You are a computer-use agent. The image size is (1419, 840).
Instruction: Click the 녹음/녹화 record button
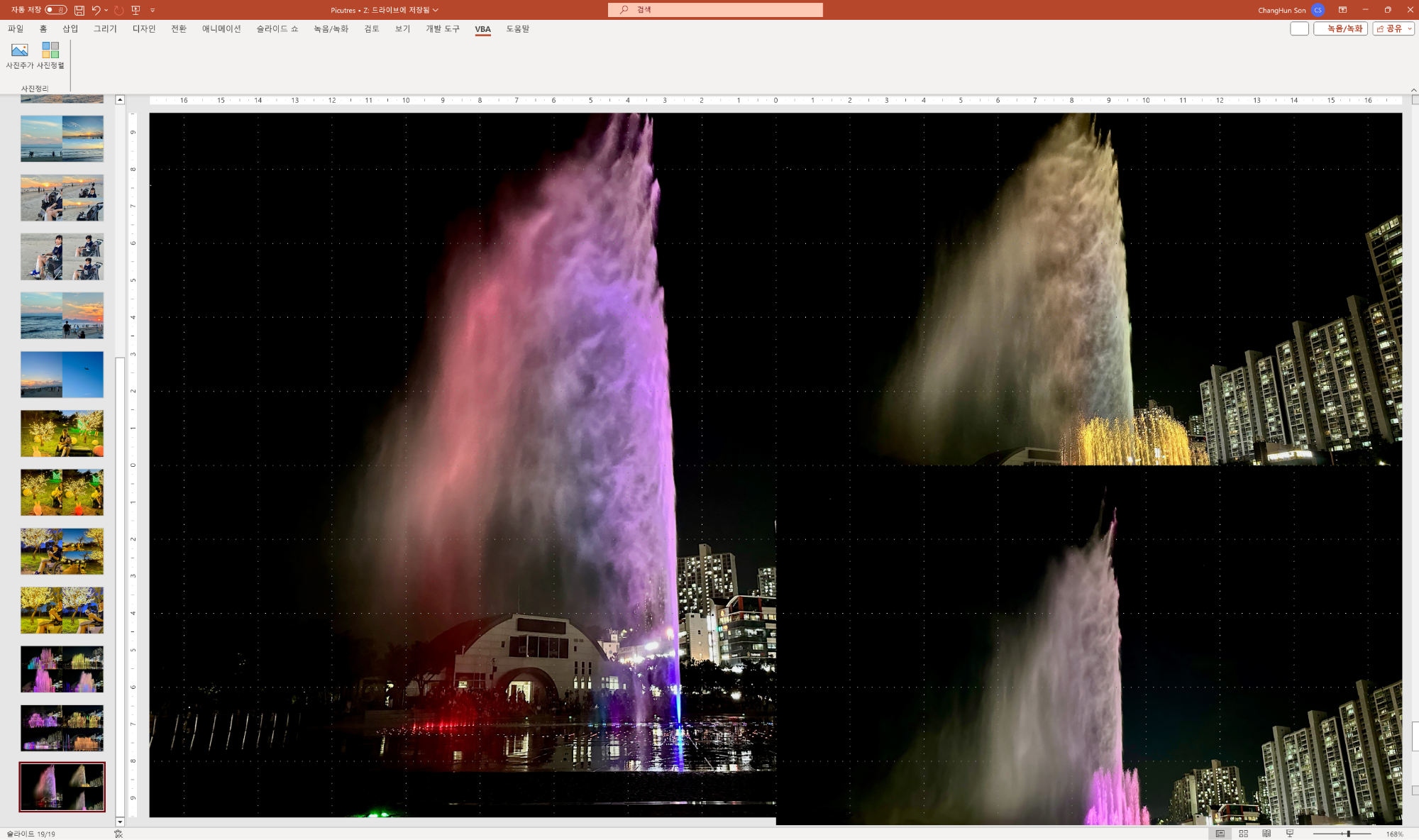[x=1340, y=28]
